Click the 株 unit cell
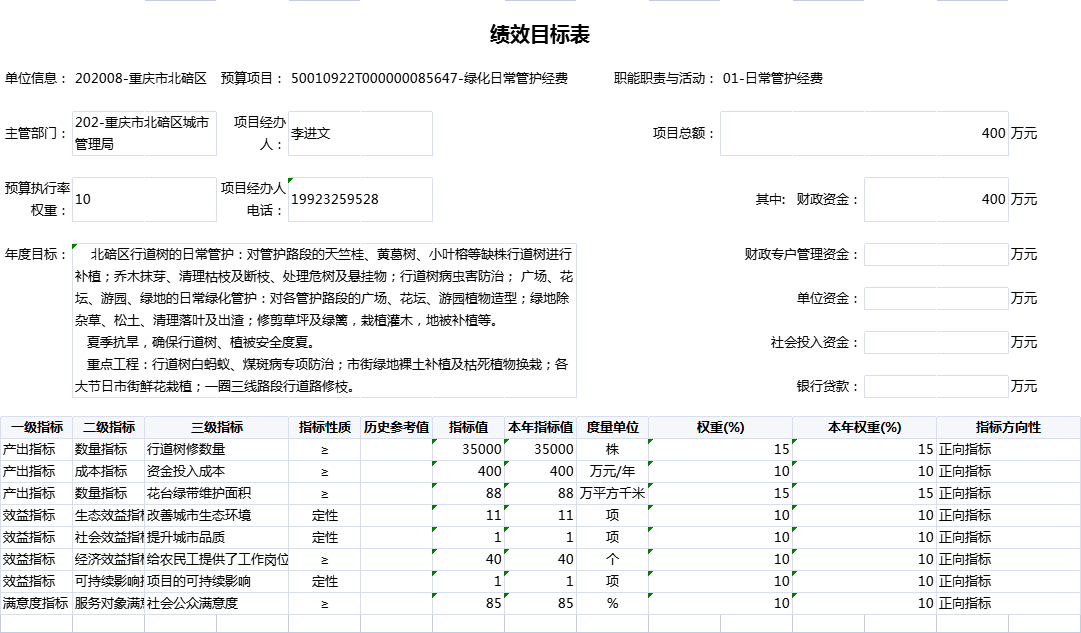This screenshot has width=1081, height=633. tap(612, 450)
